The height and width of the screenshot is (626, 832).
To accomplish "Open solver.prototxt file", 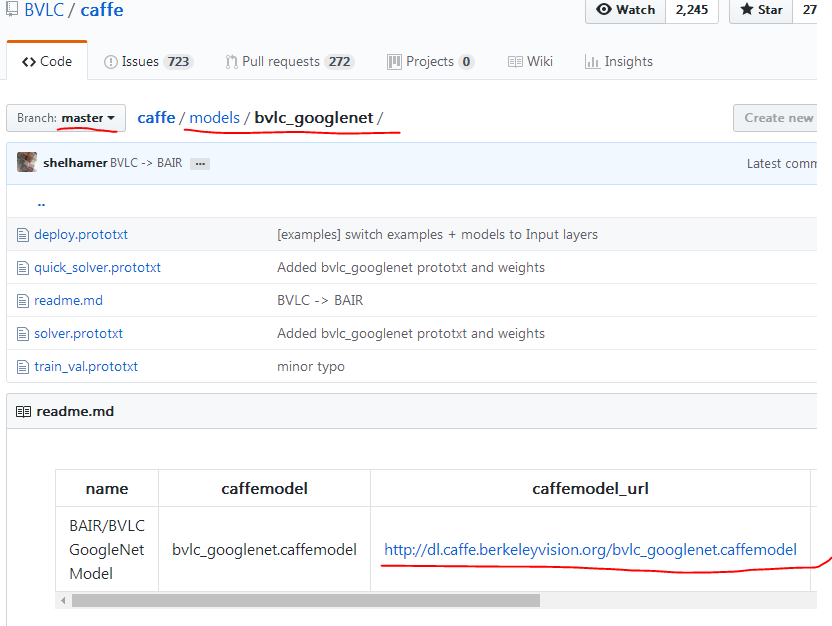I will click(78, 333).
